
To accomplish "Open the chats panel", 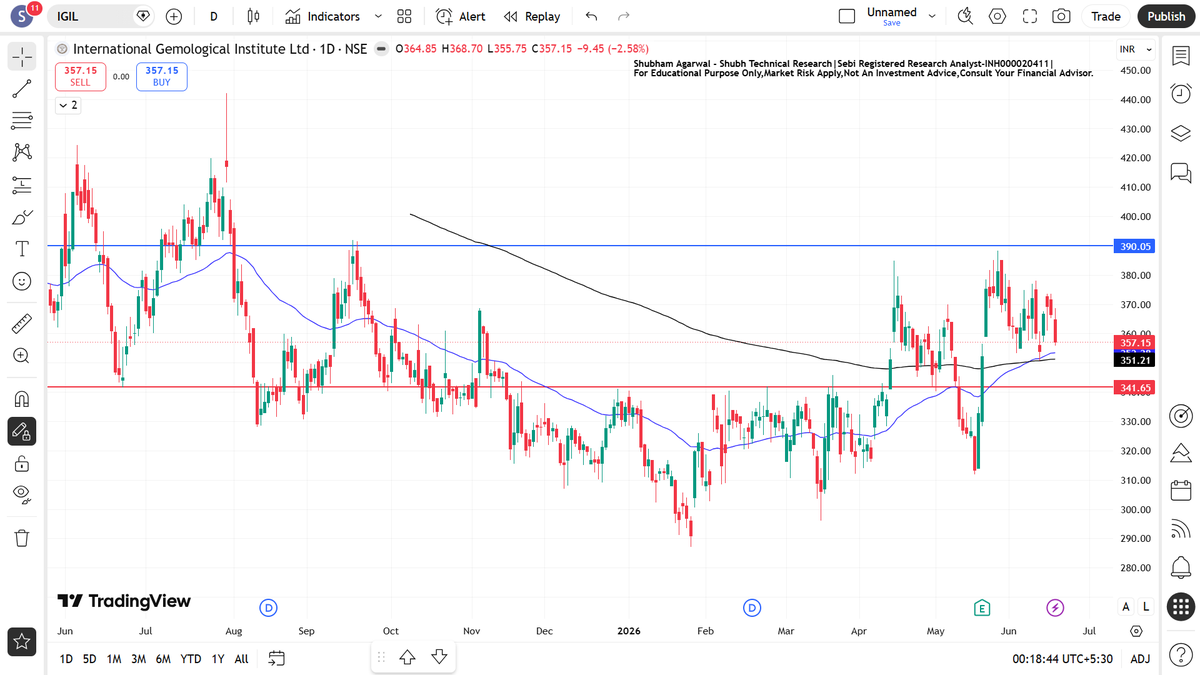I will (x=1180, y=173).
